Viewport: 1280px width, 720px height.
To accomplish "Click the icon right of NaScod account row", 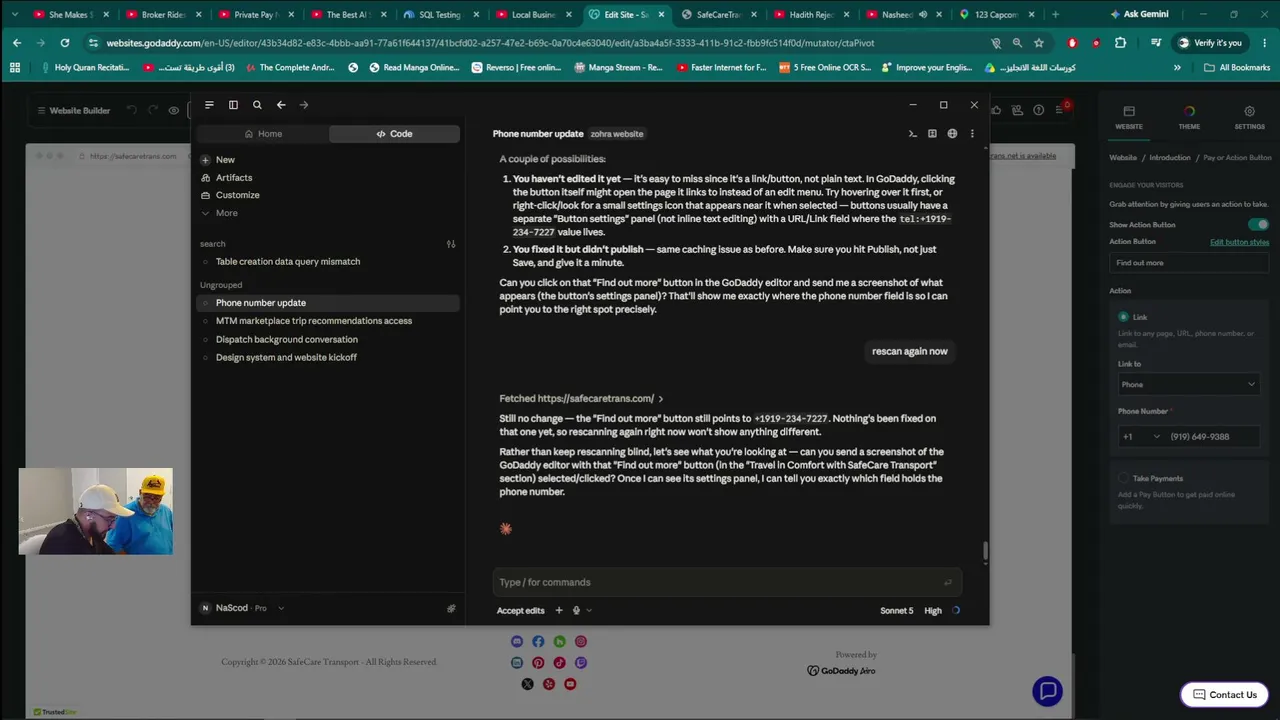I will (x=451, y=608).
